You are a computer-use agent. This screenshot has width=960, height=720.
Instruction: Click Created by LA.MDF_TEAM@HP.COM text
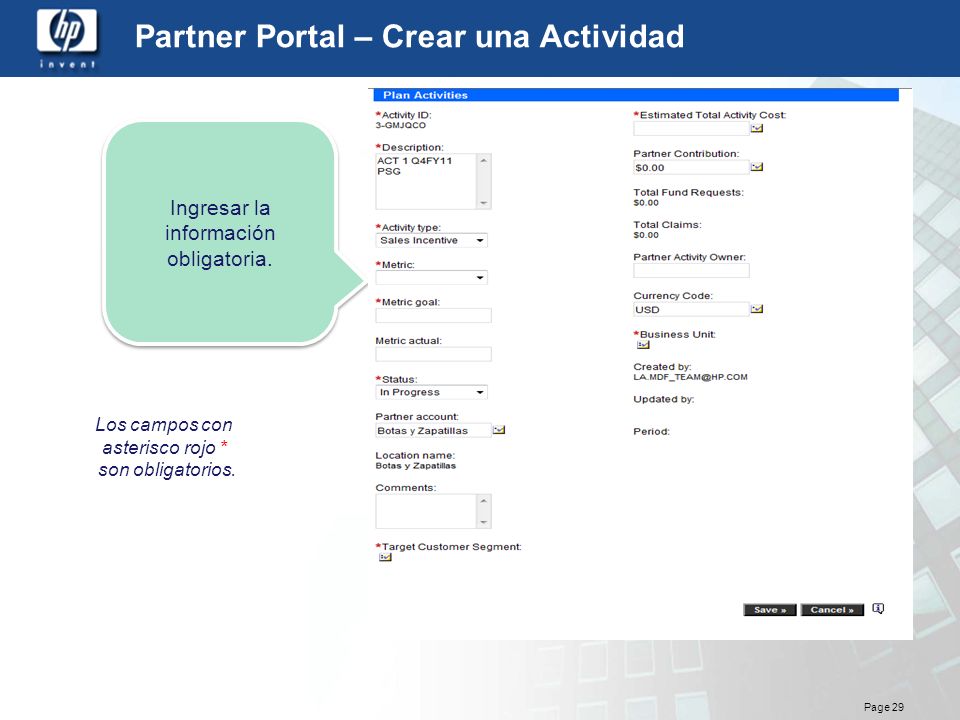click(690, 377)
